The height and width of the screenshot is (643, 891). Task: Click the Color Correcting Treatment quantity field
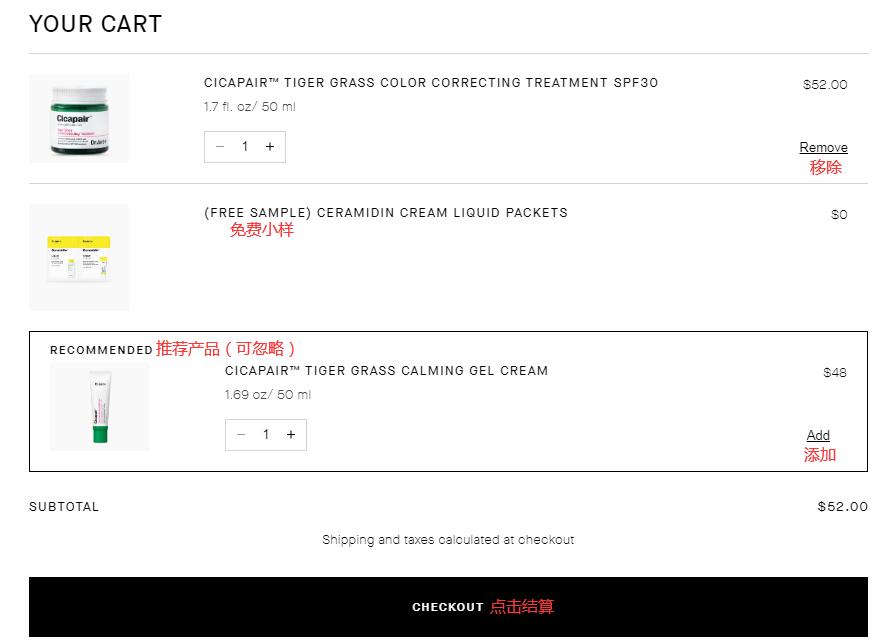pos(245,147)
